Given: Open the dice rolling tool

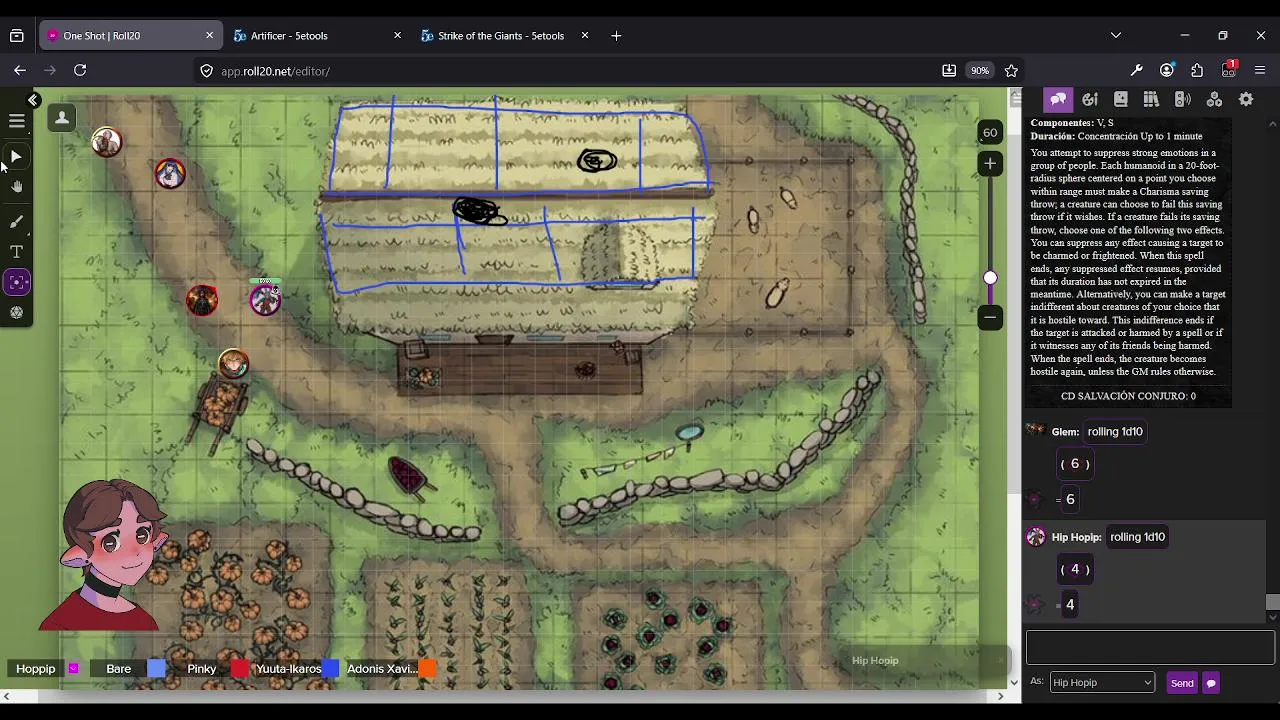Looking at the screenshot, I should click(x=17, y=313).
